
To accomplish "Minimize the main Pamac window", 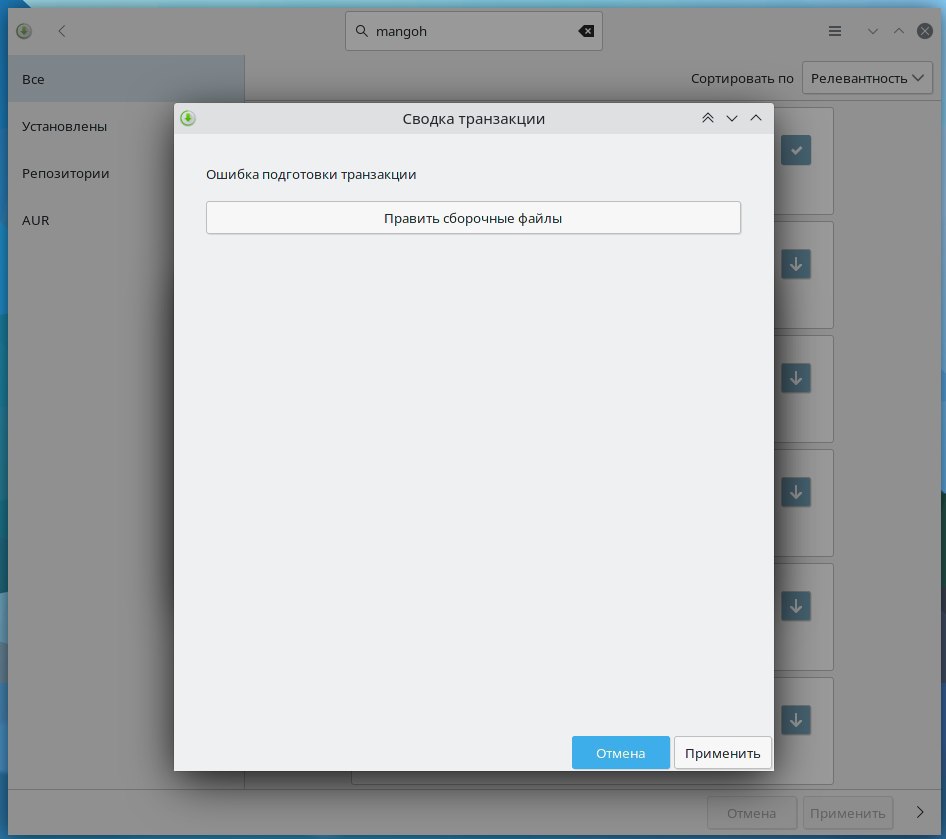I will [x=872, y=31].
